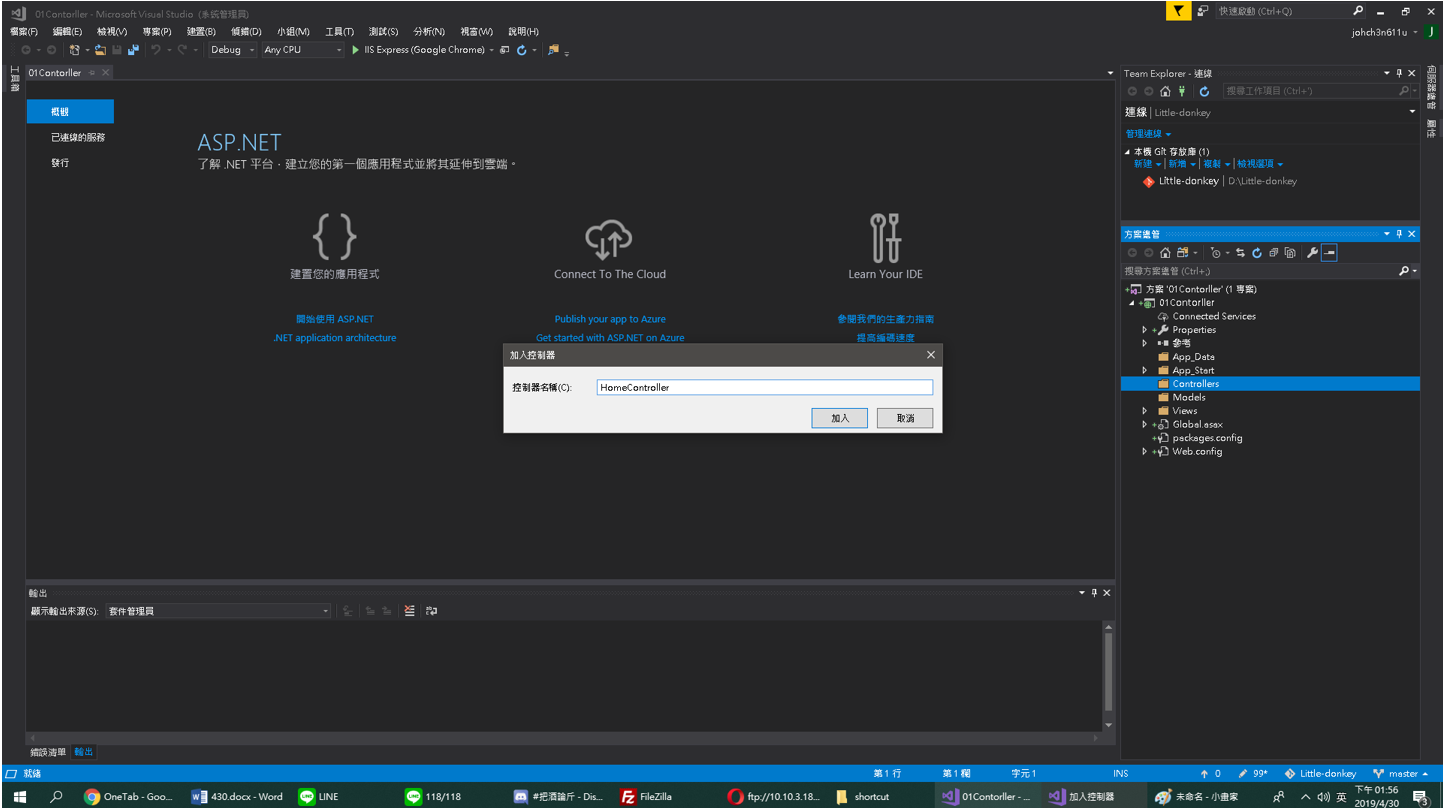This screenshot has width=1443, height=808.
Task: Expand the Views folder node
Action: [1144, 411]
